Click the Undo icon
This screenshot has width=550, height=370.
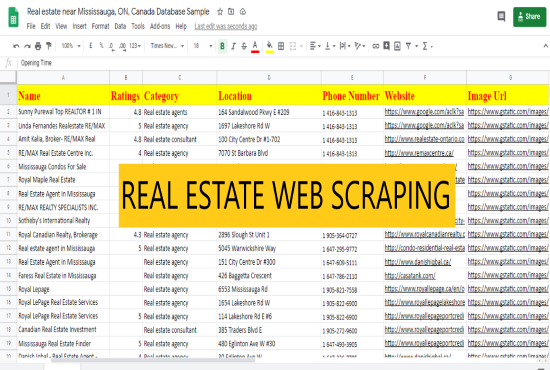click(16, 46)
